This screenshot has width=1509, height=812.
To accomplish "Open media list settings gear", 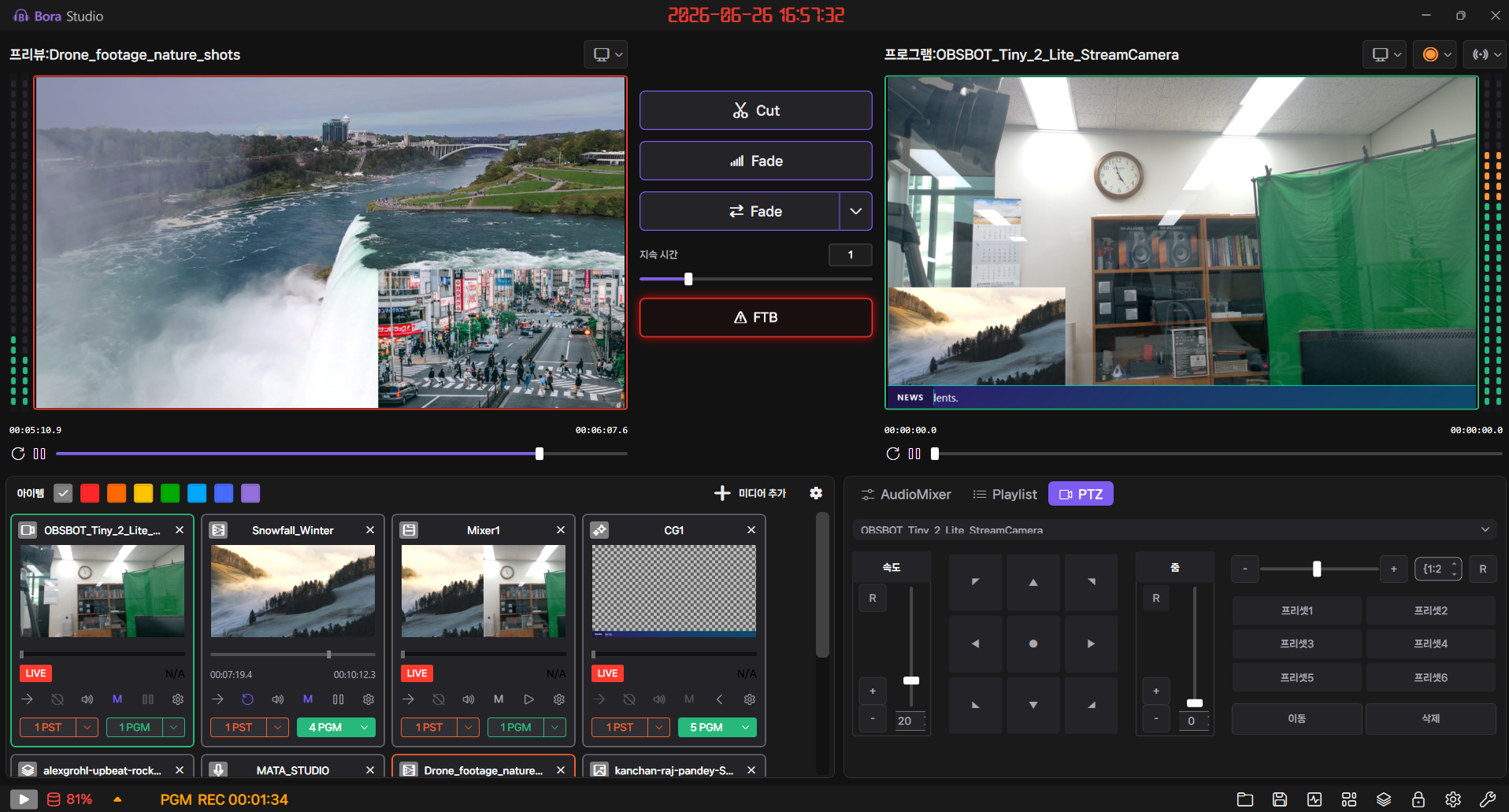I will pos(816,493).
